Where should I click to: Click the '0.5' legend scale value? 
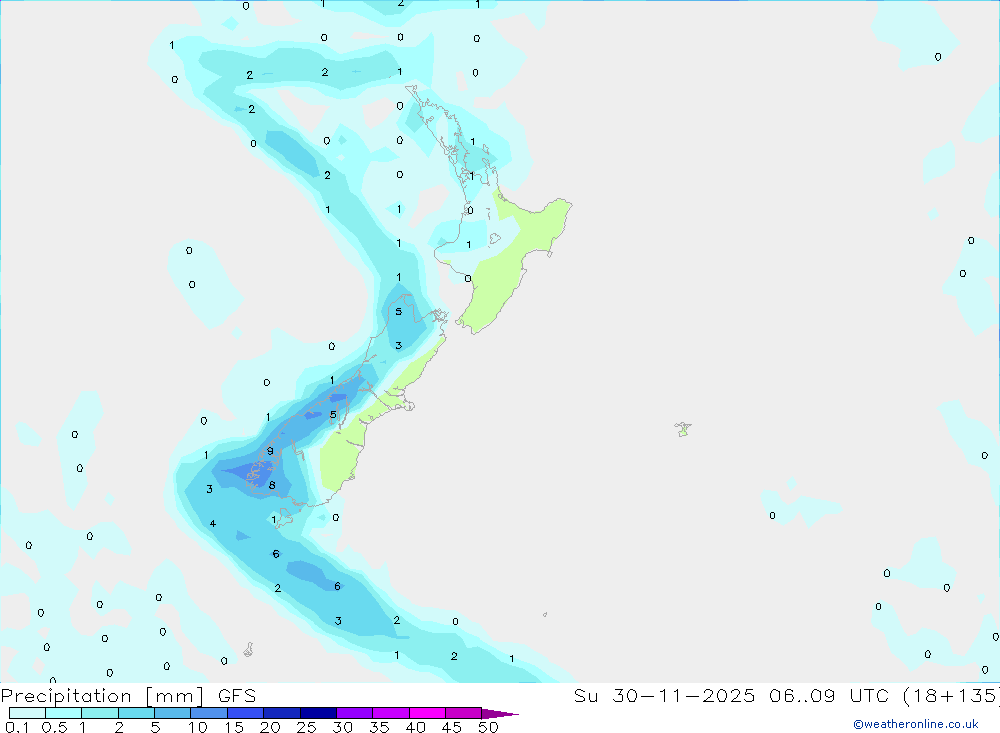[54, 727]
